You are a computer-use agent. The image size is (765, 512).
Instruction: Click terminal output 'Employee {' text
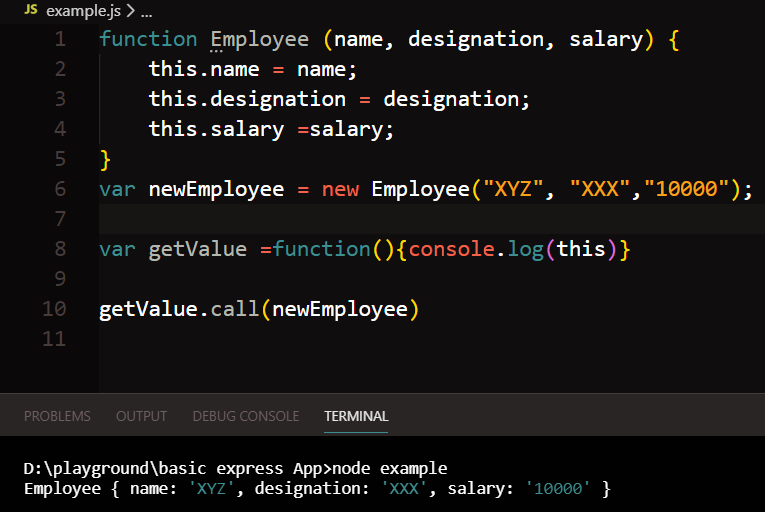coord(72,489)
